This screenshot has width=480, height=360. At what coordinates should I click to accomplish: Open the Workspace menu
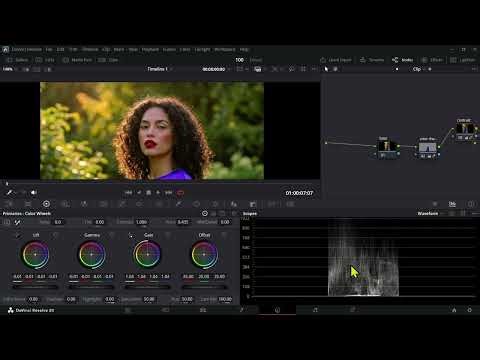point(225,49)
